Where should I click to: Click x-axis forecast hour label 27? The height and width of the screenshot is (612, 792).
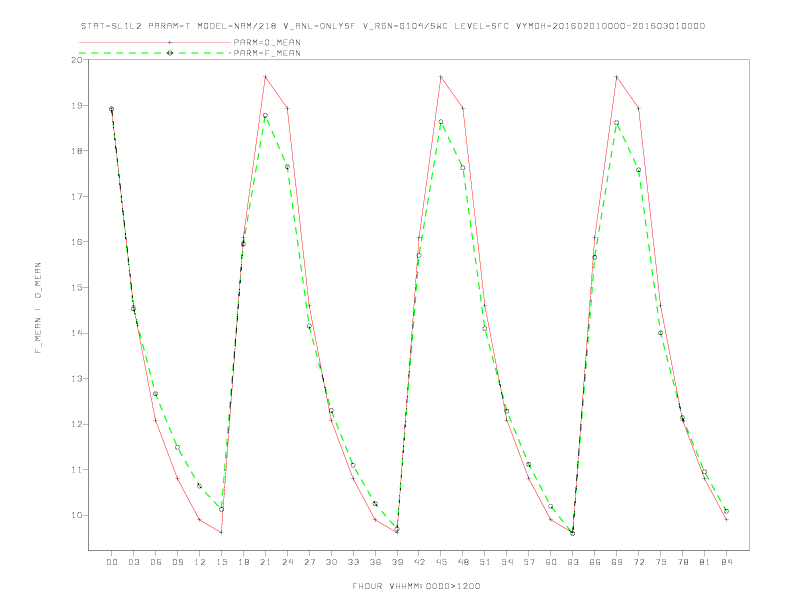tap(309, 562)
